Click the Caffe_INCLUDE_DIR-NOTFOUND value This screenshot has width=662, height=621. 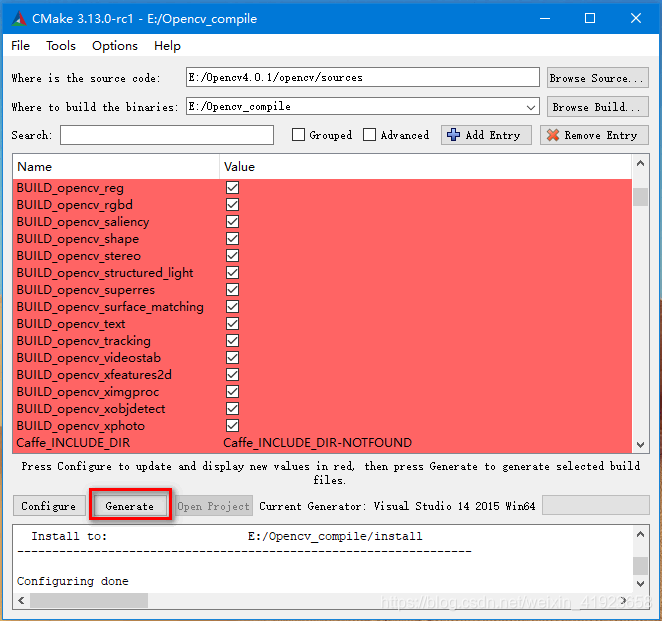tap(317, 443)
